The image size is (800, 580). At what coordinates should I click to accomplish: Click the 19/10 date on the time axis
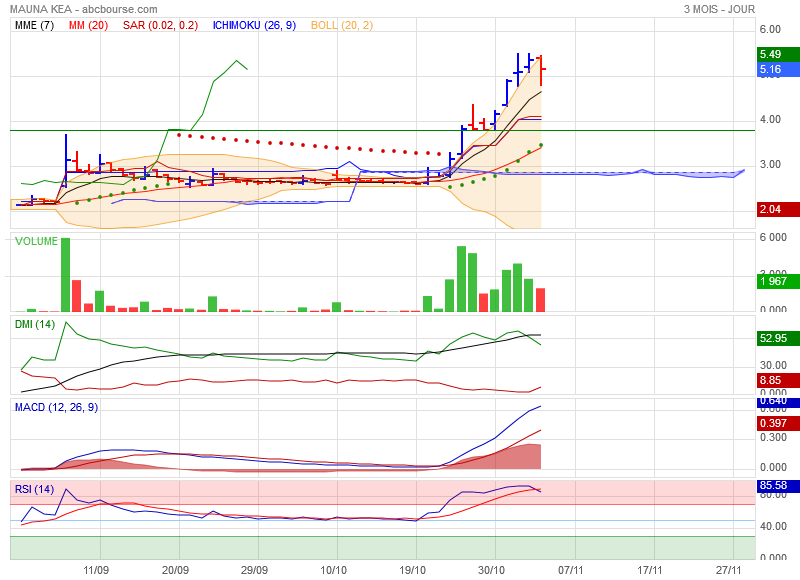[x=412, y=570]
